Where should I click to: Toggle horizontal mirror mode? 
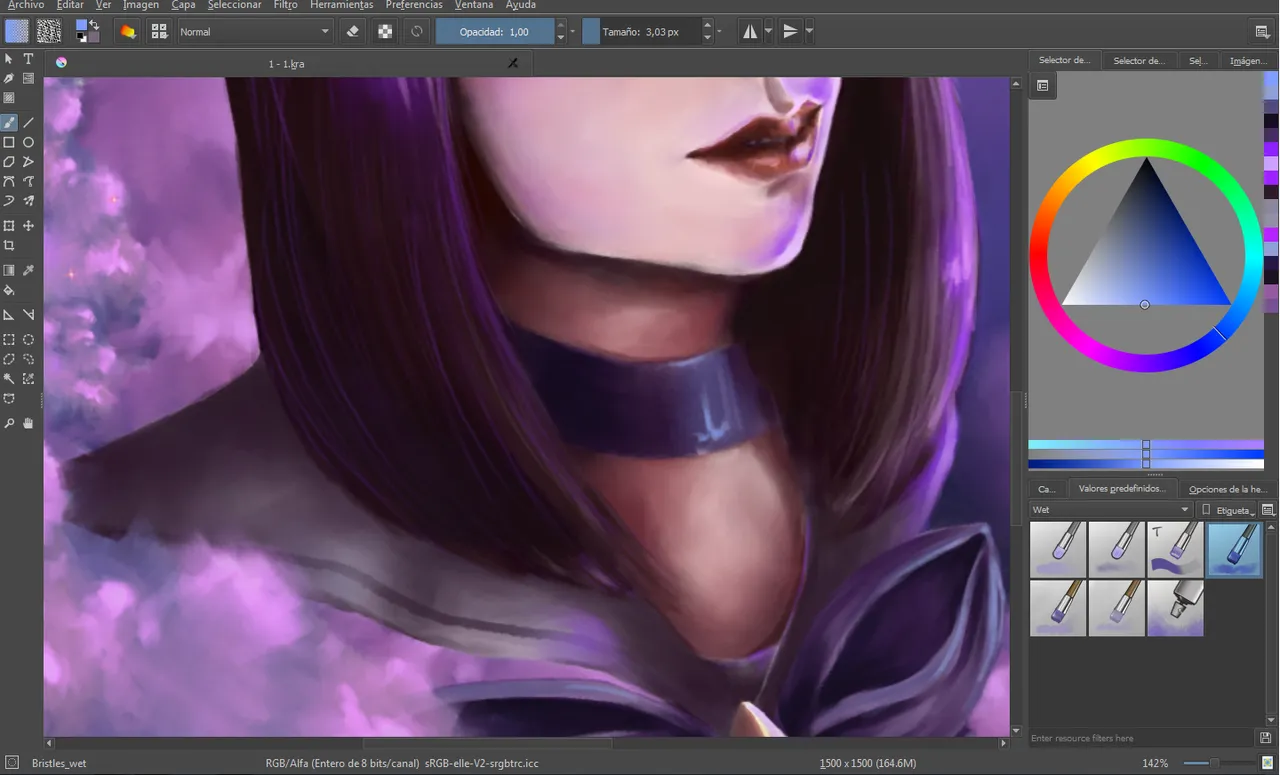(x=750, y=31)
